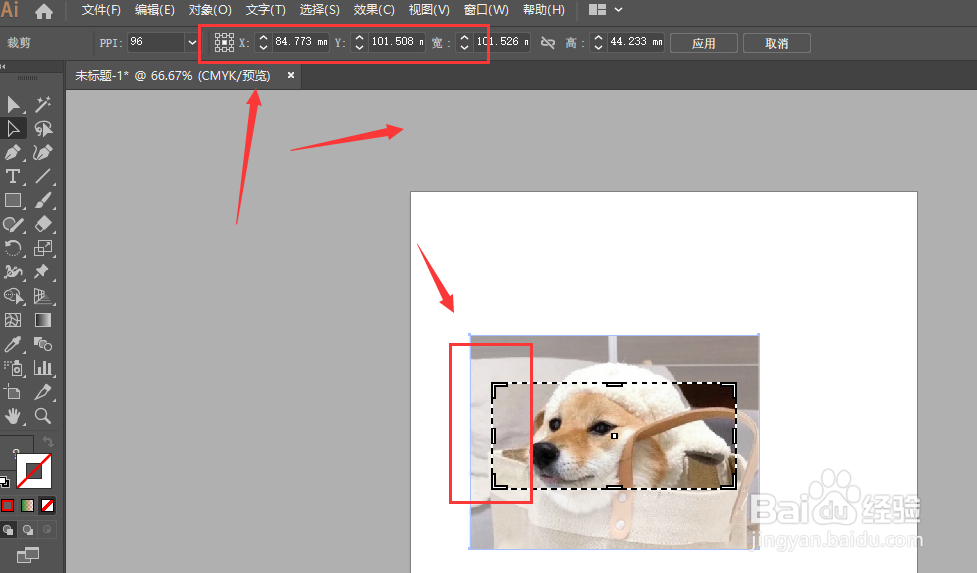Image resolution: width=977 pixels, height=573 pixels.
Task: Adjust the 宽 width stepper
Action: [x=464, y=42]
